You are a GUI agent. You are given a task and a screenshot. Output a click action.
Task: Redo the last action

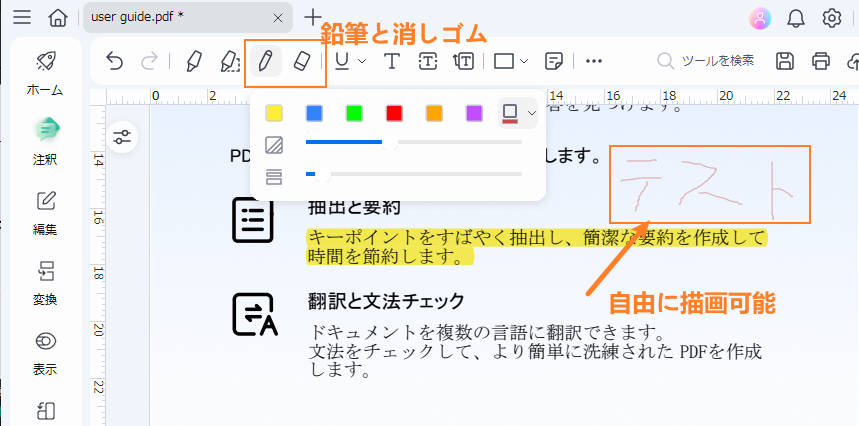(x=148, y=61)
